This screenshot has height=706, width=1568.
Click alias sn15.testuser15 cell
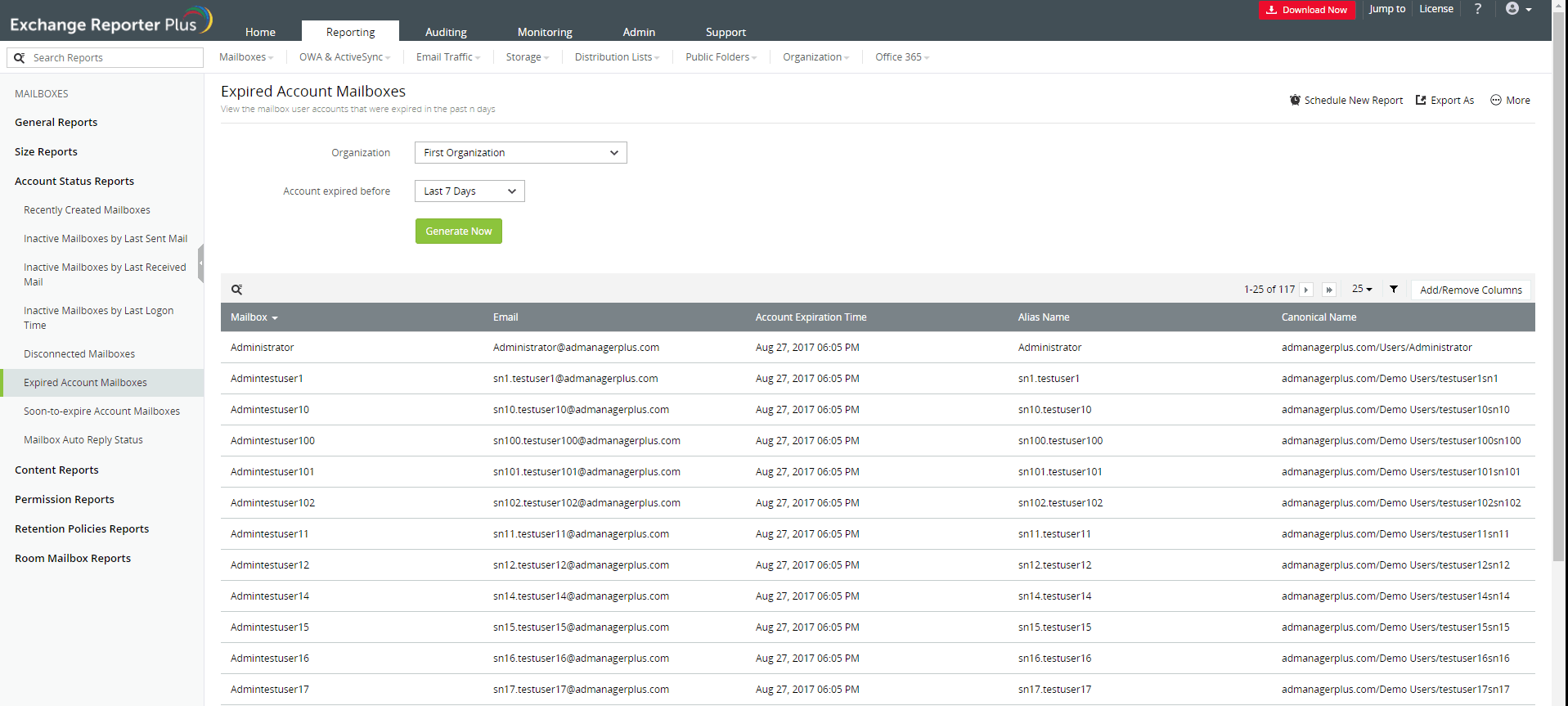click(x=1054, y=627)
